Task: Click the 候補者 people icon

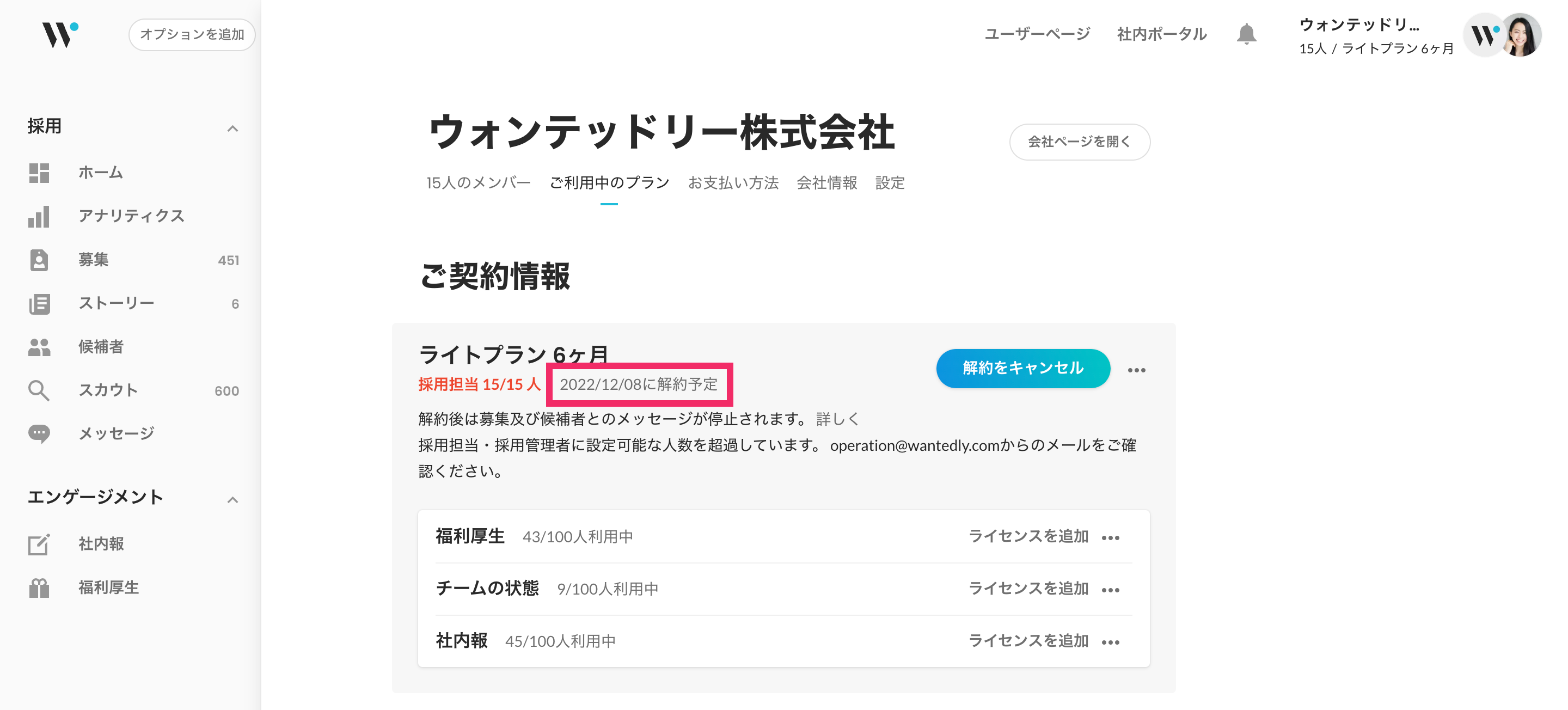Action: pyautogui.click(x=39, y=347)
